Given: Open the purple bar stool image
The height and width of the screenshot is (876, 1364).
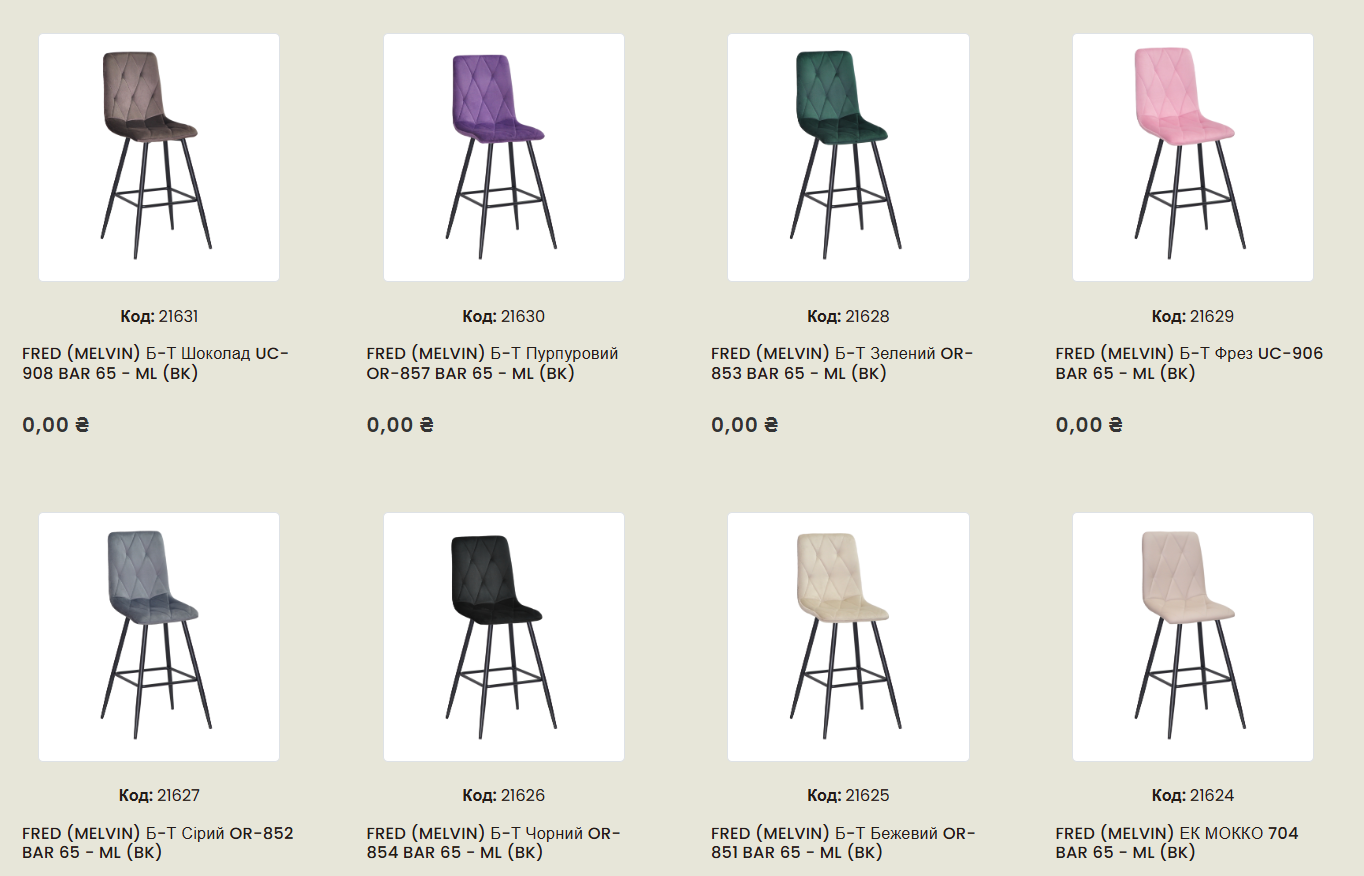Looking at the screenshot, I should tap(504, 158).
